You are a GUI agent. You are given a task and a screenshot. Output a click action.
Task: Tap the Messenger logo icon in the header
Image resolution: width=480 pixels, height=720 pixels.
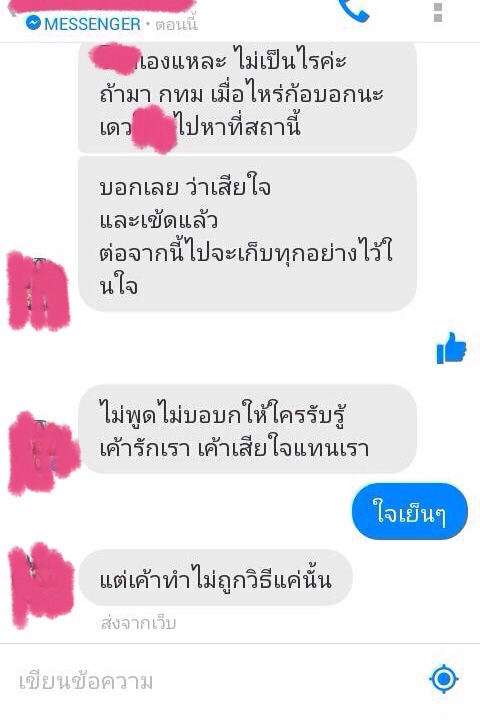click(33, 22)
